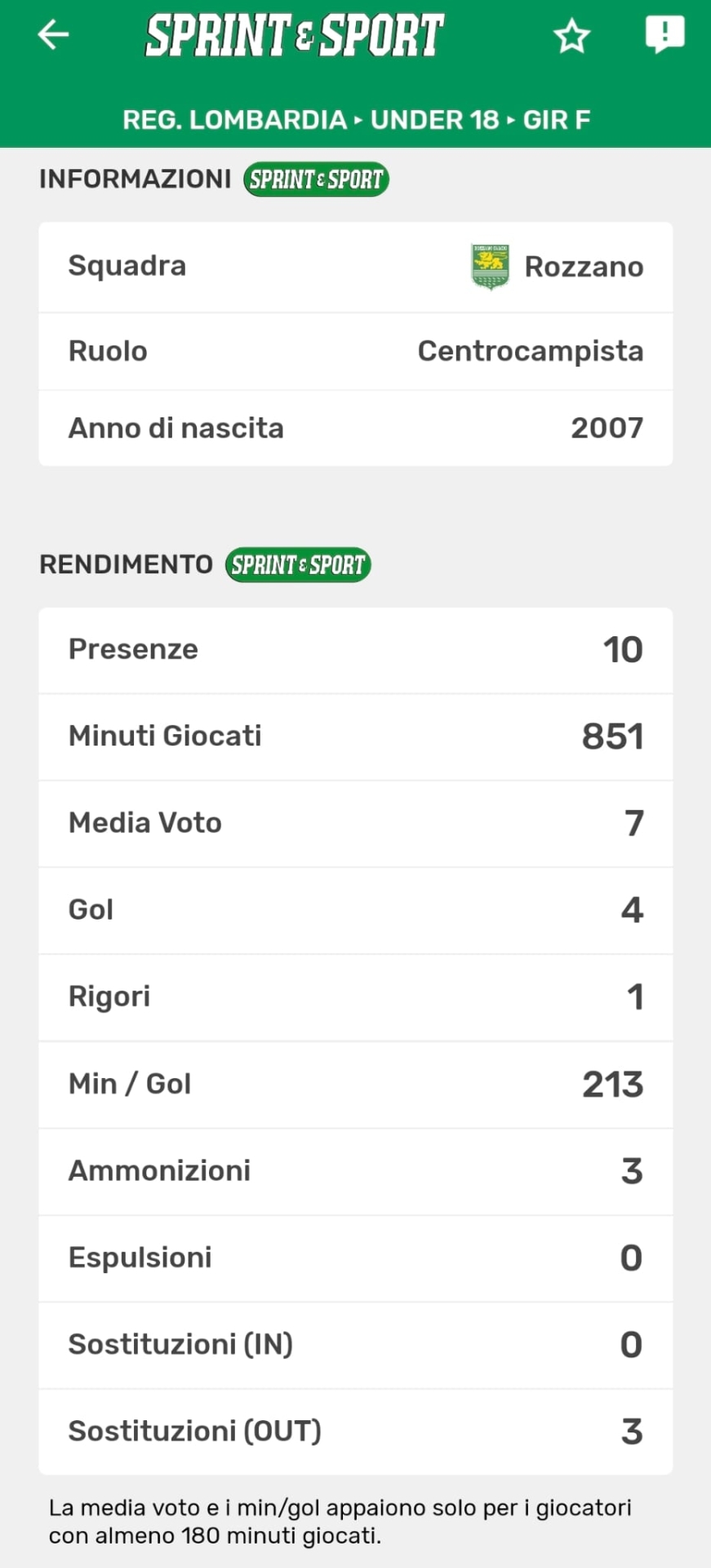Select the Presenze row

pos(356,650)
